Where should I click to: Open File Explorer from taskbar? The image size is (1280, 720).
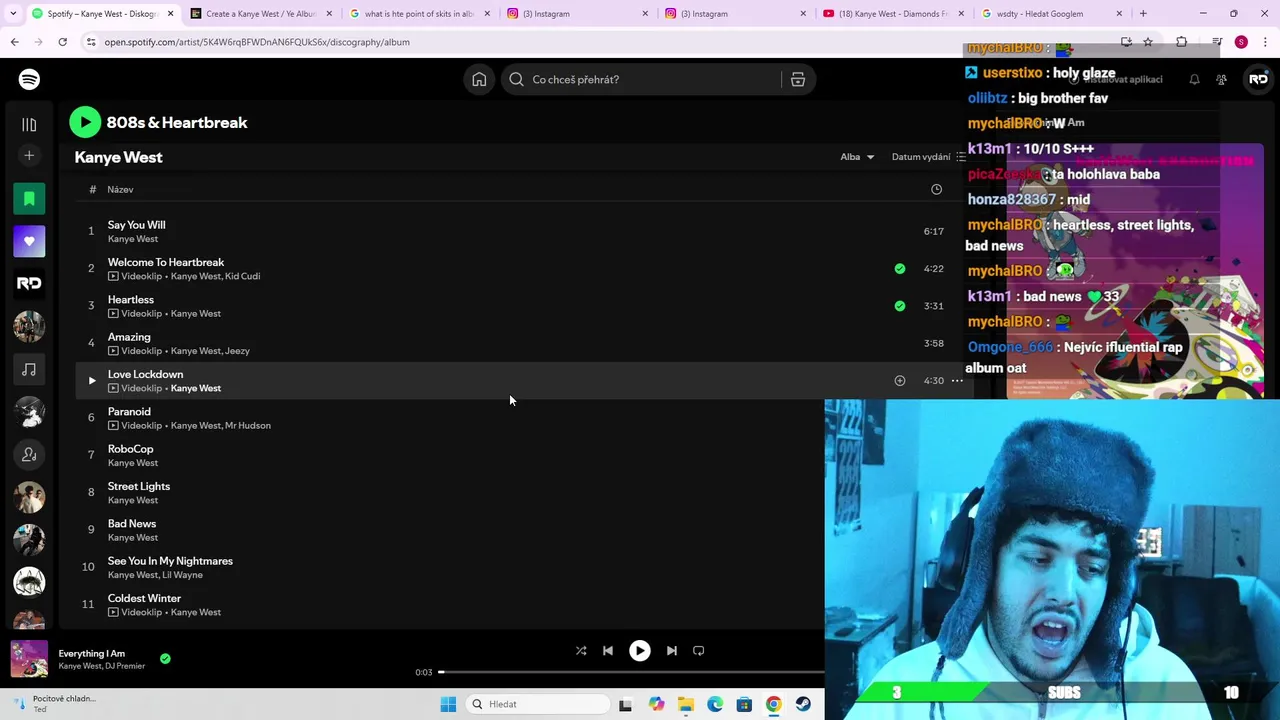click(686, 705)
